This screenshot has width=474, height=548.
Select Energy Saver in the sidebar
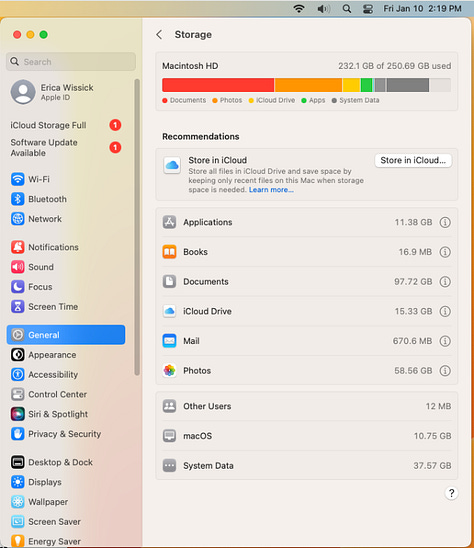click(66, 541)
